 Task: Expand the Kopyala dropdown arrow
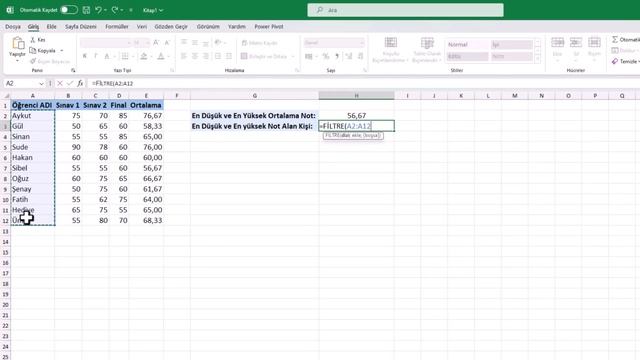pyautogui.click(x=62, y=51)
